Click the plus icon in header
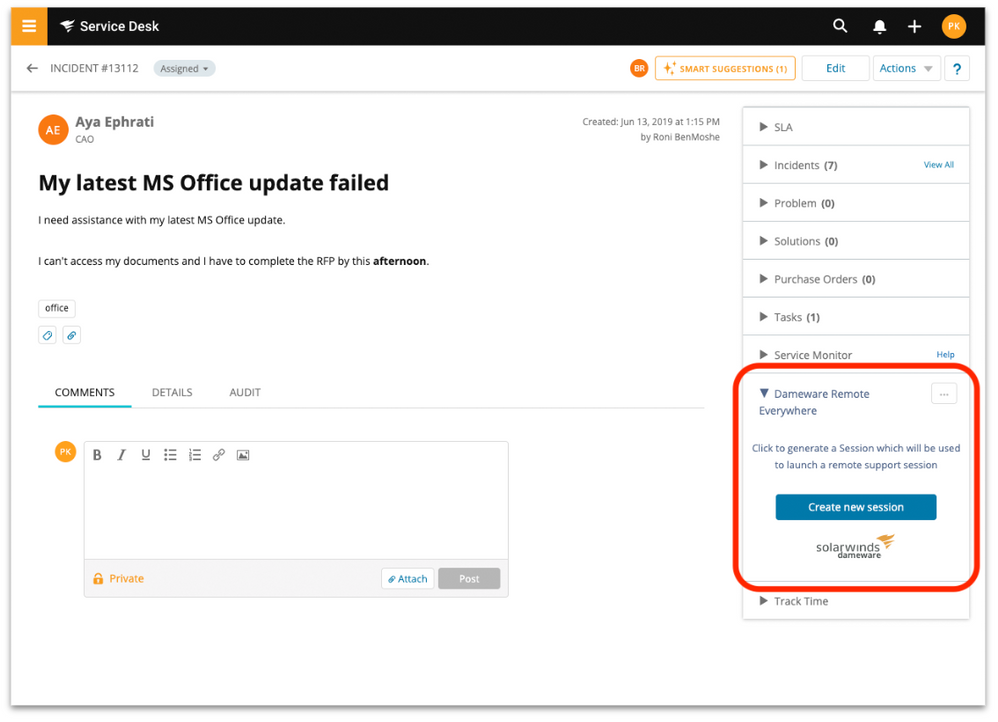The image size is (998, 722). point(914,27)
